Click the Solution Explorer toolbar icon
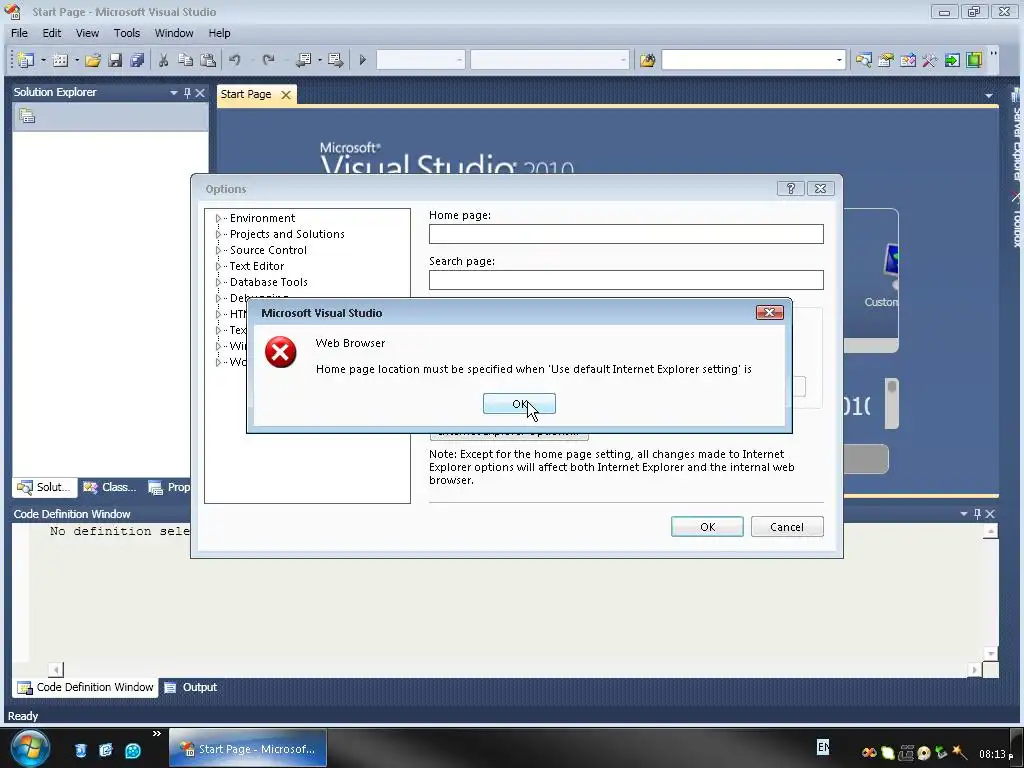This screenshot has height=768, width=1024. pyautogui.click(x=863, y=60)
